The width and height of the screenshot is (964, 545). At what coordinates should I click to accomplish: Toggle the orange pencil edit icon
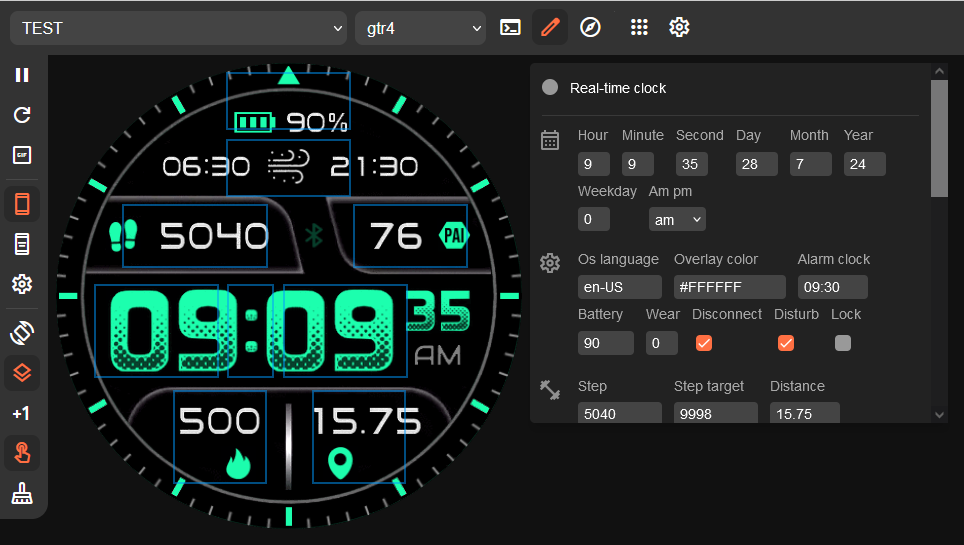pos(550,28)
